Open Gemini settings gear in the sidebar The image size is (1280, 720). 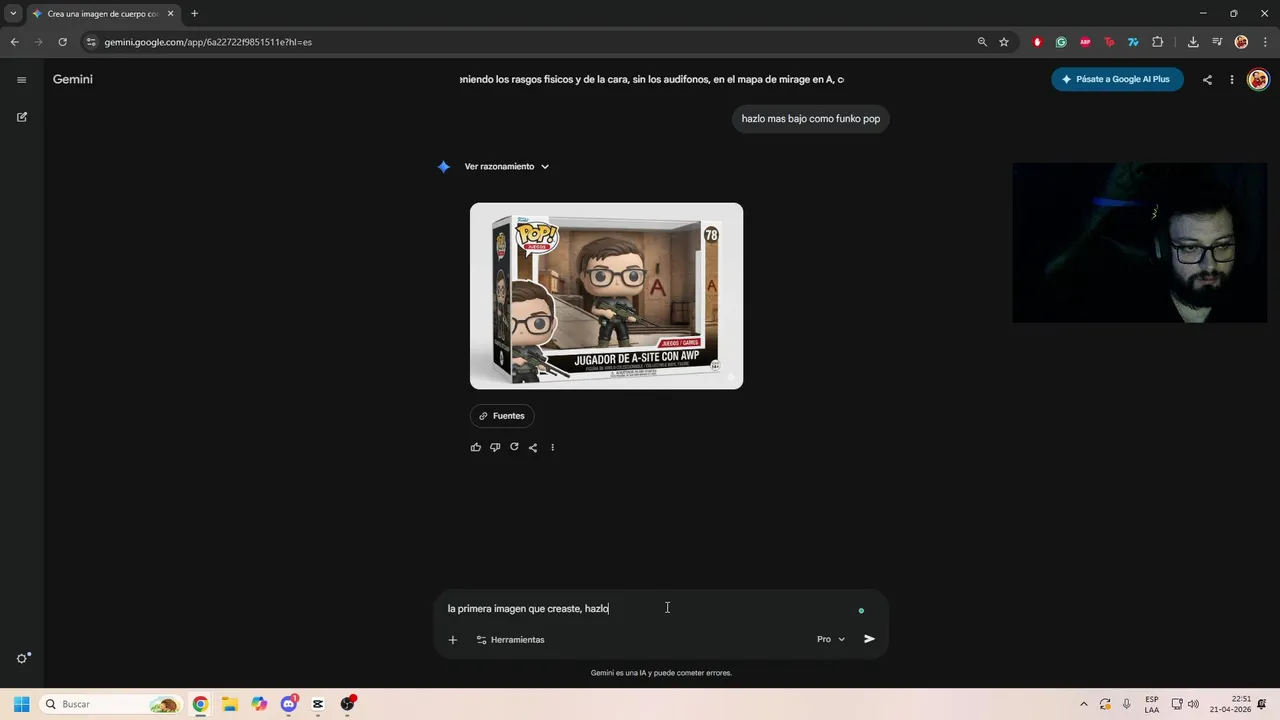22,658
